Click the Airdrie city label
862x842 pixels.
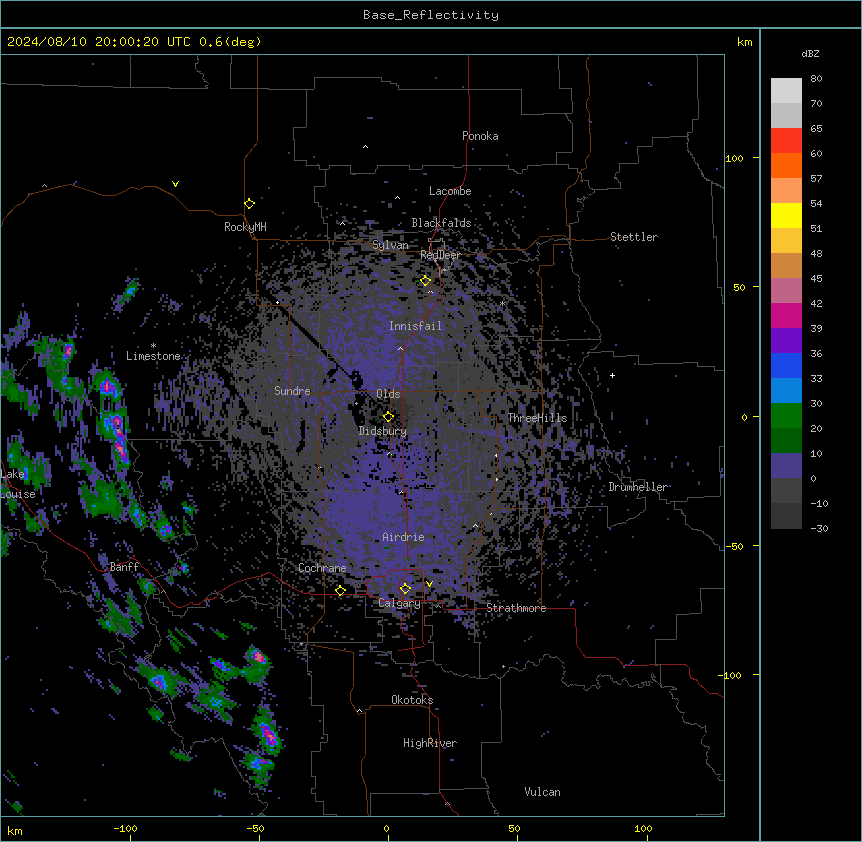404,537
